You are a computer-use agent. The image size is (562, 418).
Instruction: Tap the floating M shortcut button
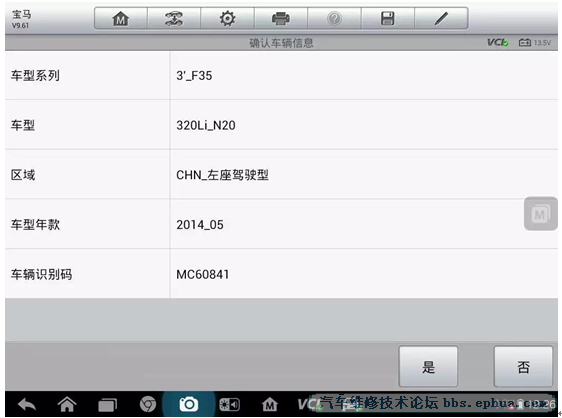(x=540, y=214)
